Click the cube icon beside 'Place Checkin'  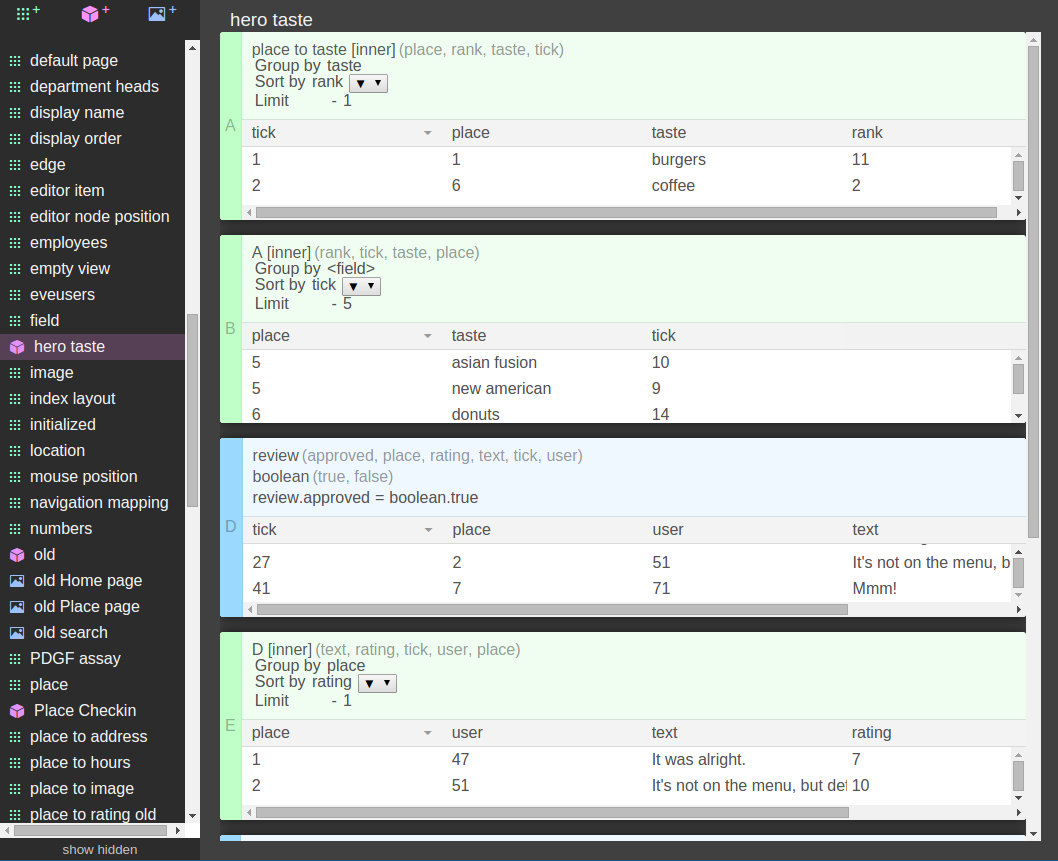coord(16,711)
